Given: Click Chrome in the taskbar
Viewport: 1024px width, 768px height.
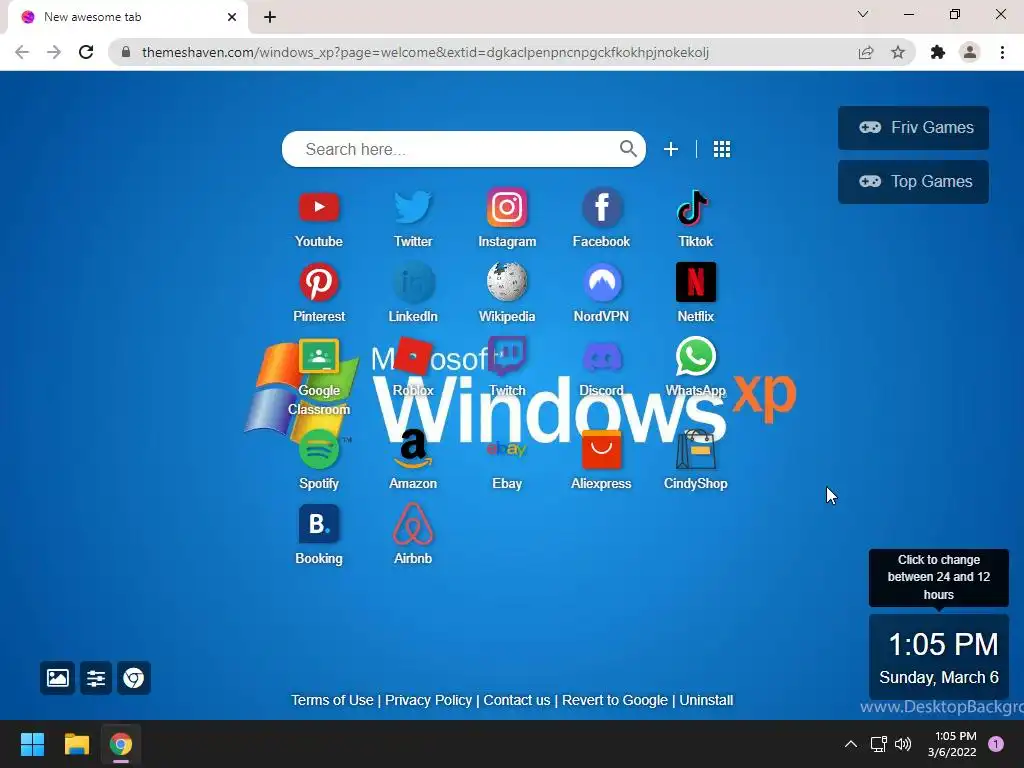Looking at the screenshot, I should tap(121, 744).
